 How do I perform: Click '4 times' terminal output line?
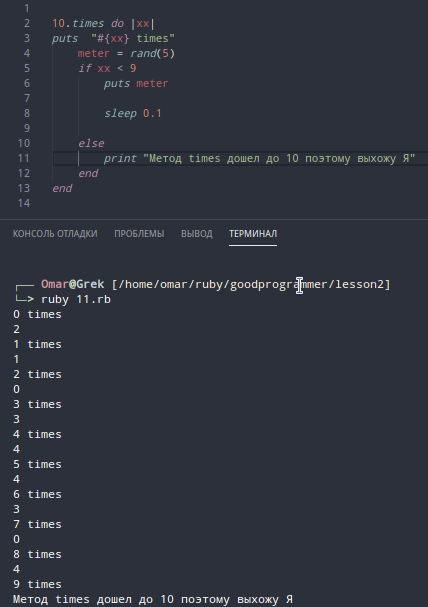click(x=37, y=434)
